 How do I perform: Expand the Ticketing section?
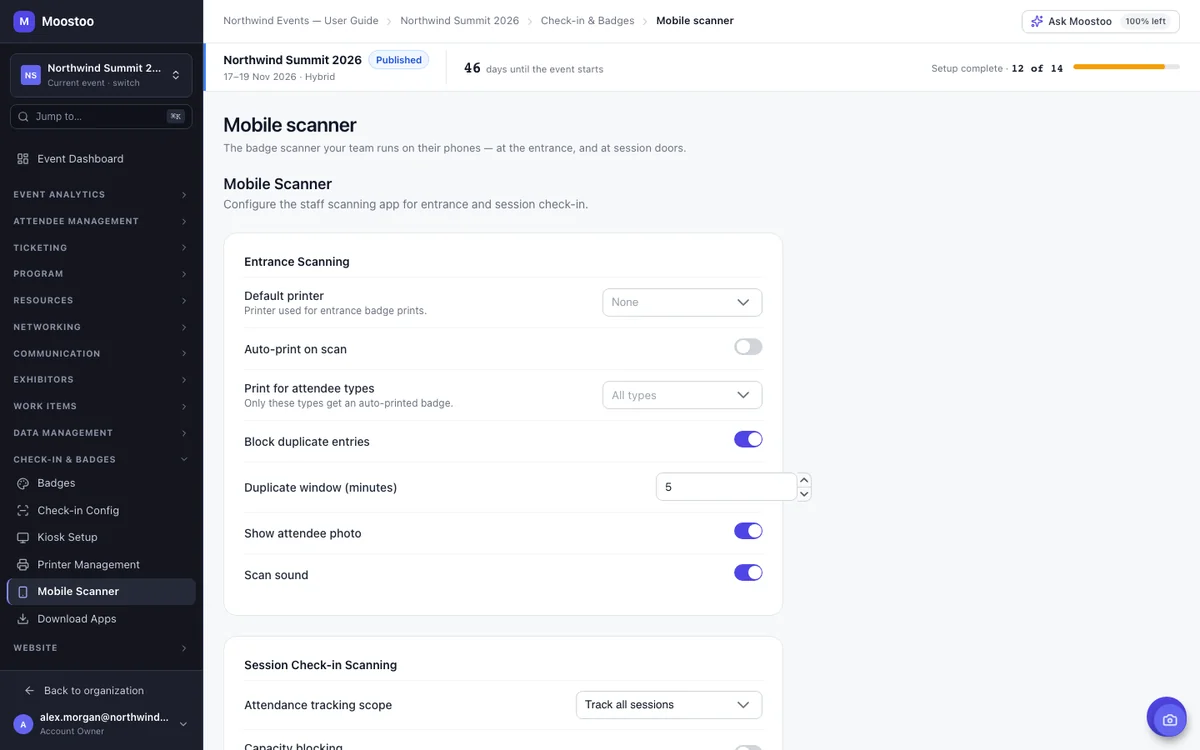101,248
